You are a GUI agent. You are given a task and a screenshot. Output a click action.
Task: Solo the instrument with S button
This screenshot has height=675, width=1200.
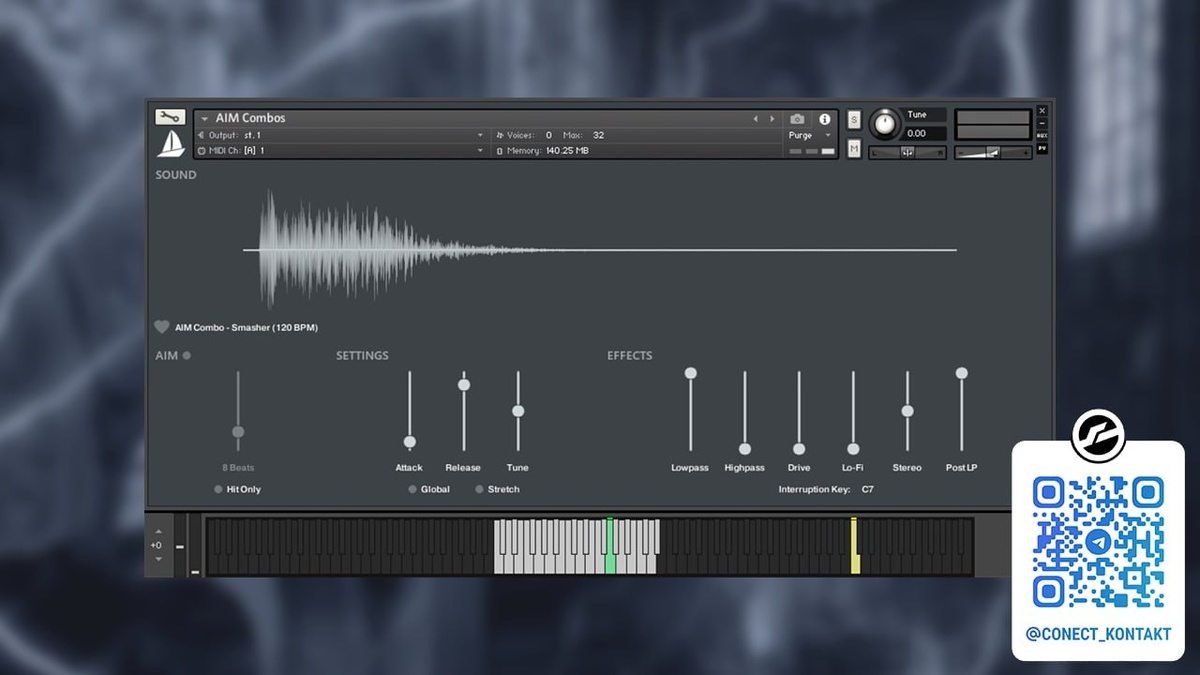pyautogui.click(x=854, y=120)
